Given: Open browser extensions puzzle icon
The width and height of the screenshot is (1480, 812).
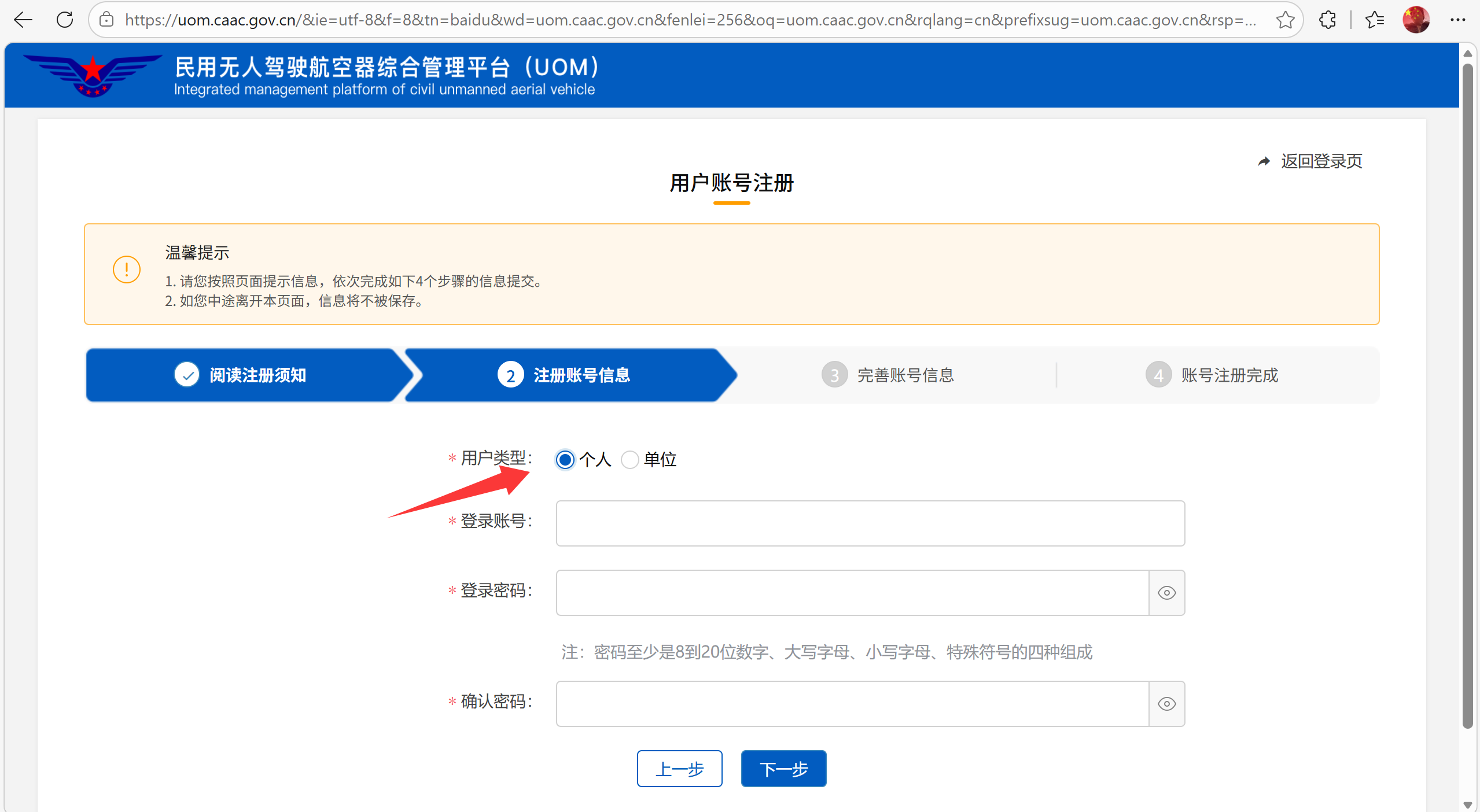Looking at the screenshot, I should pyautogui.click(x=1327, y=20).
